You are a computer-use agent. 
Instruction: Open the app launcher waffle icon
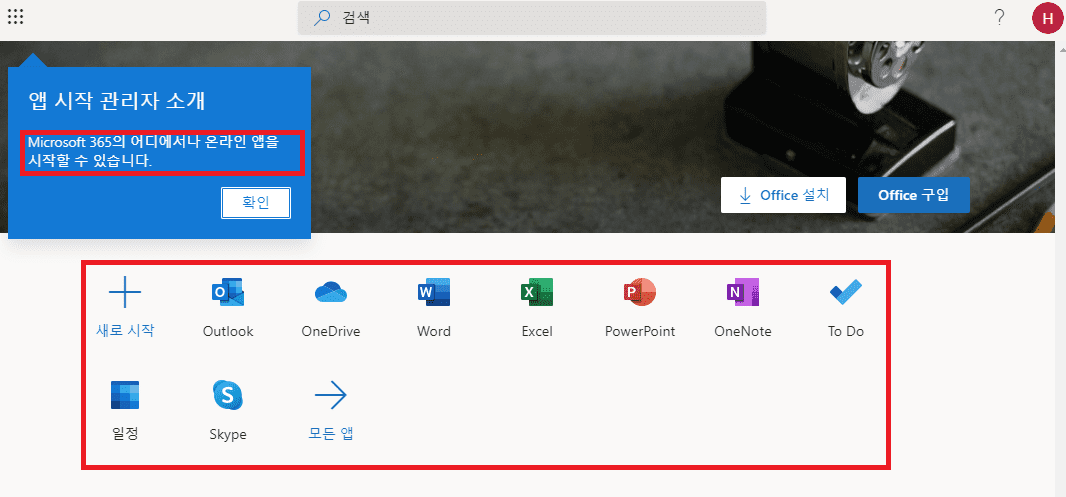(16, 17)
